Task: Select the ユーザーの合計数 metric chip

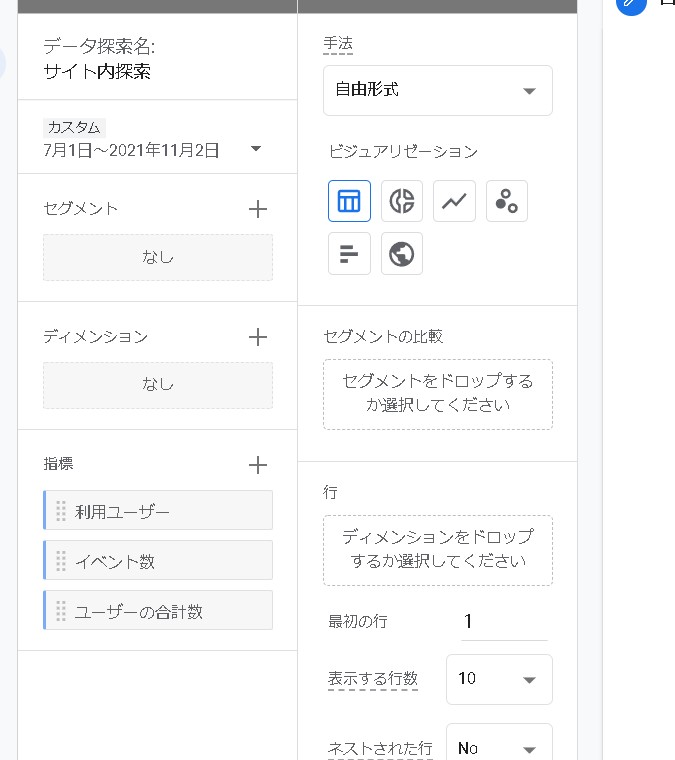Action: [158, 611]
